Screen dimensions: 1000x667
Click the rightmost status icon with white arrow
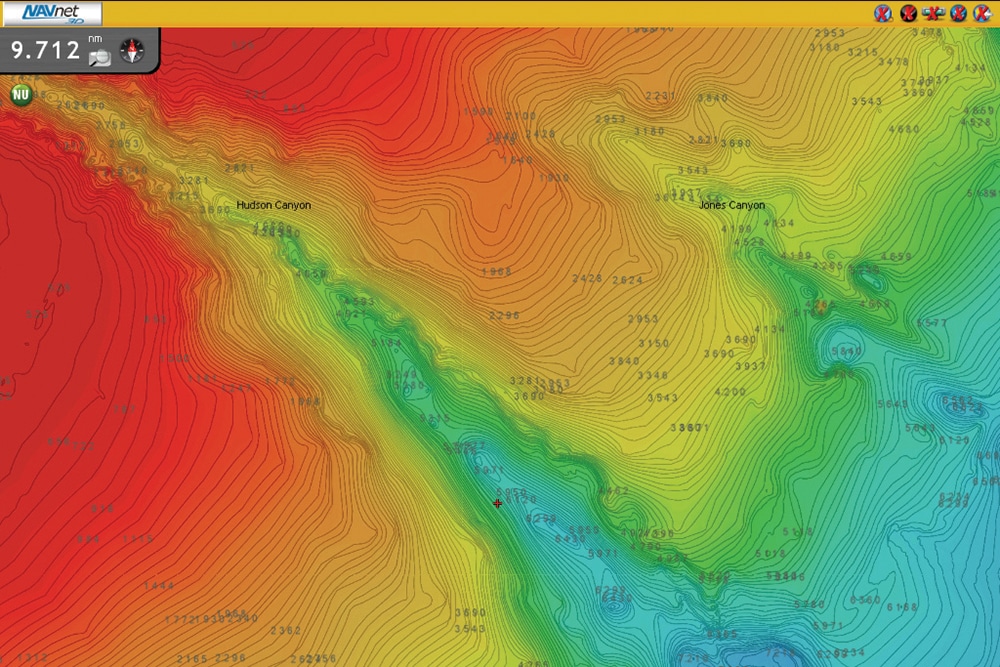point(982,13)
